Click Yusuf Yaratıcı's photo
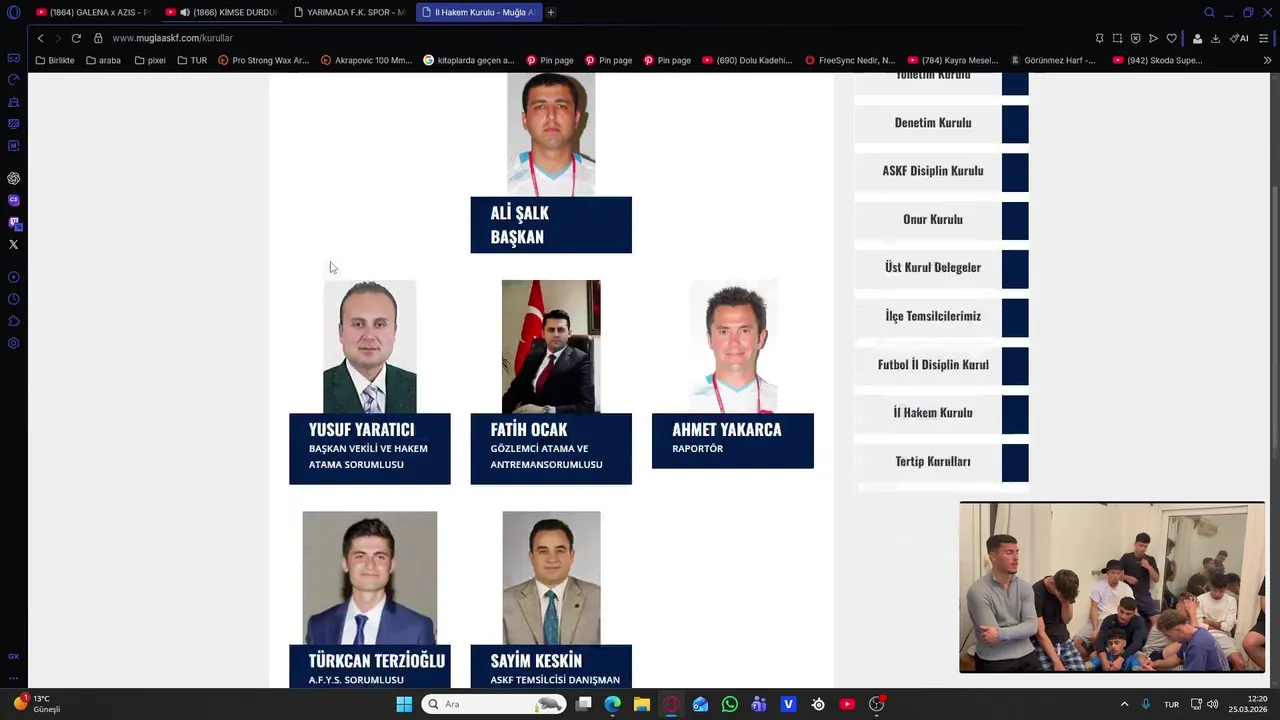The image size is (1280, 720). [370, 346]
